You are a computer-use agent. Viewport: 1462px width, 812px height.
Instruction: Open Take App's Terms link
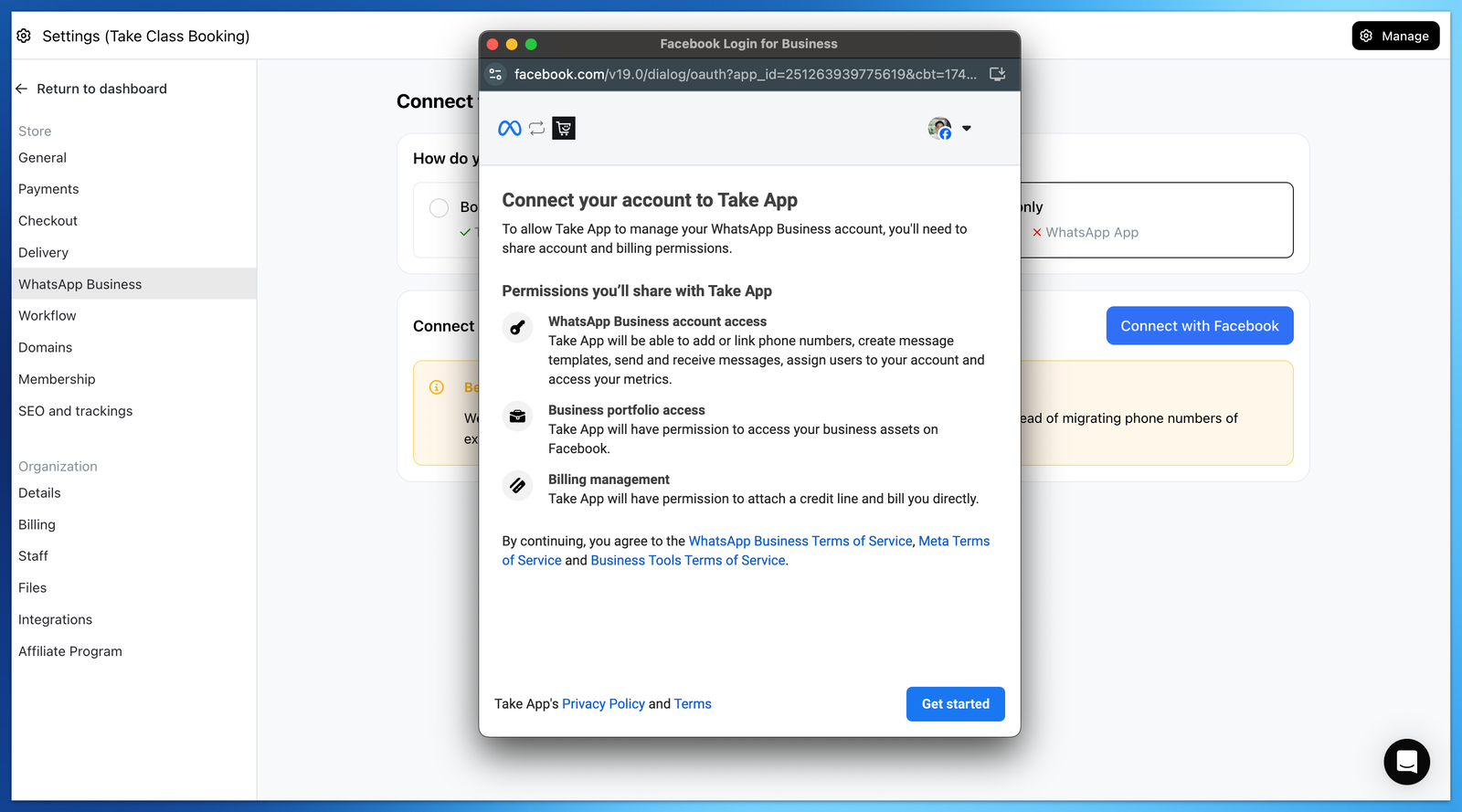(x=693, y=704)
